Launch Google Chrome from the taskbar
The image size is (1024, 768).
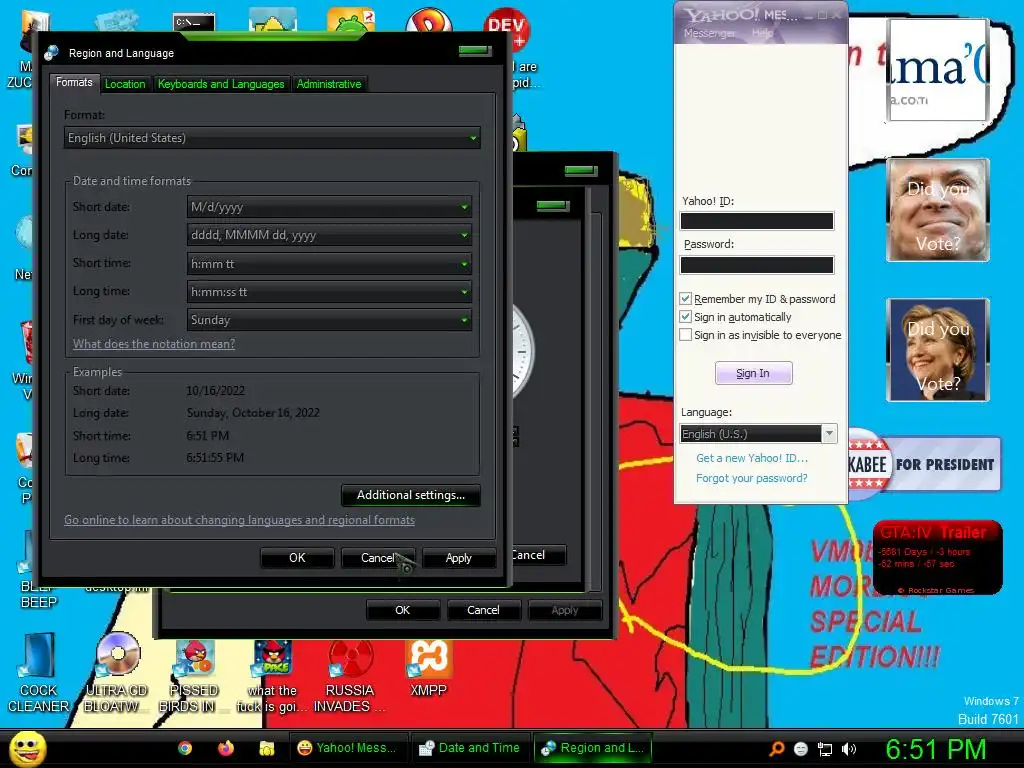[x=185, y=748]
